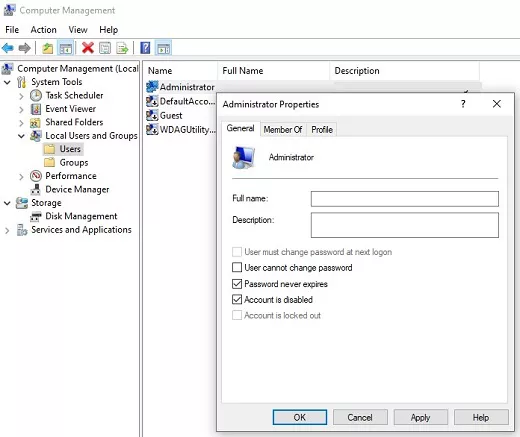The height and width of the screenshot is (437, 520).
Task: Click the Back arrow toolbar icon
Action: tap(8, 48)
